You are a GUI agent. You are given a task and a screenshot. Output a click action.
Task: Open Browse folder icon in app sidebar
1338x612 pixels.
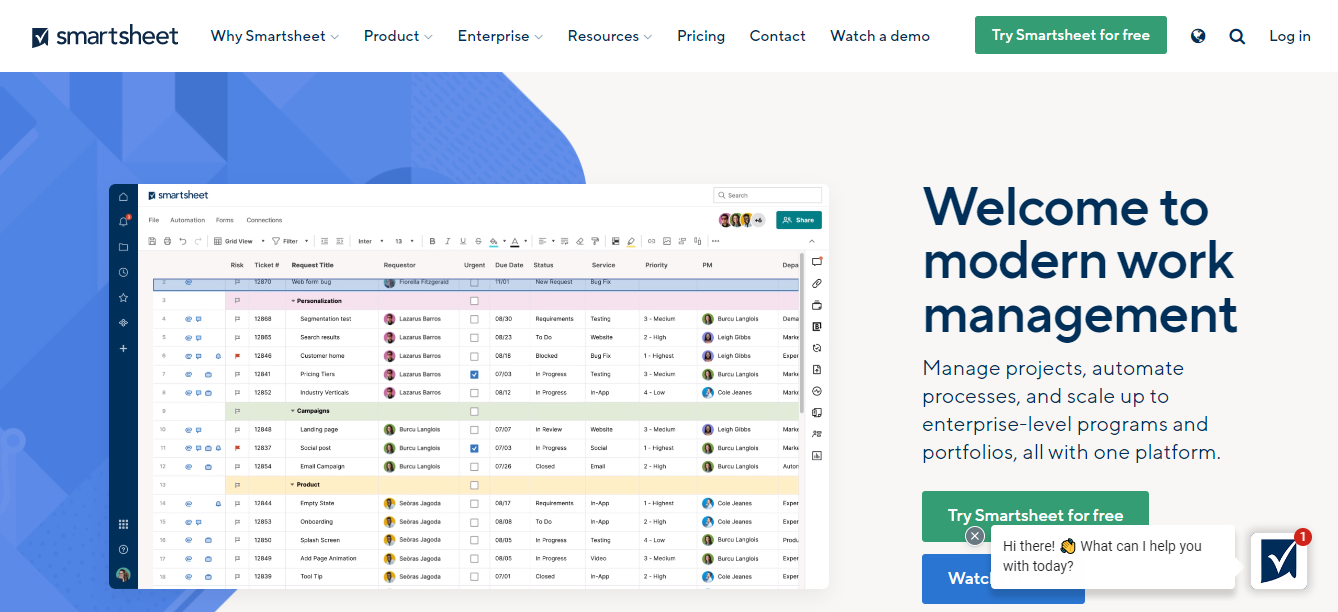point(123,247)
